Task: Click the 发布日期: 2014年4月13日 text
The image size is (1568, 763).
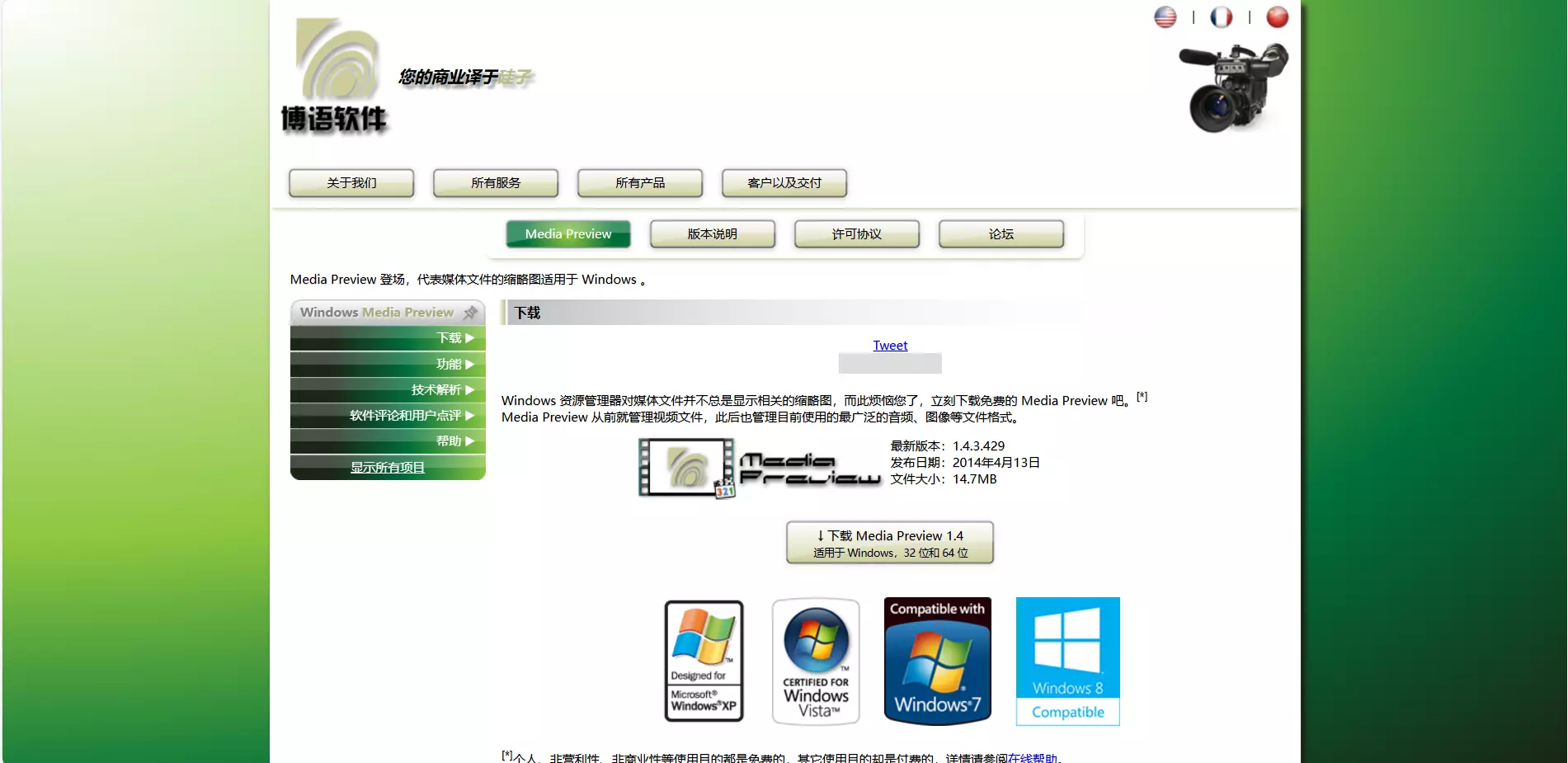Action: 965,463
